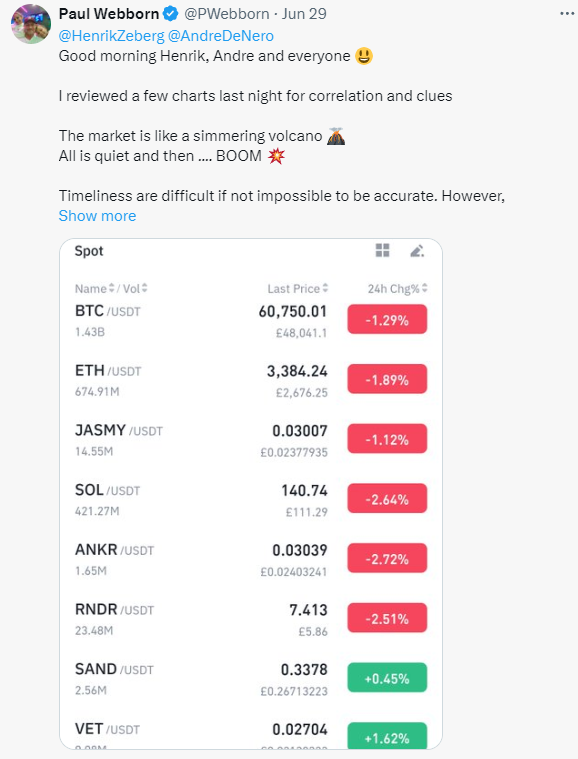Viewport: 578px width, 759px height.
Task: Switch to grid view icon in Spot panel
Action: pos(382,250)
